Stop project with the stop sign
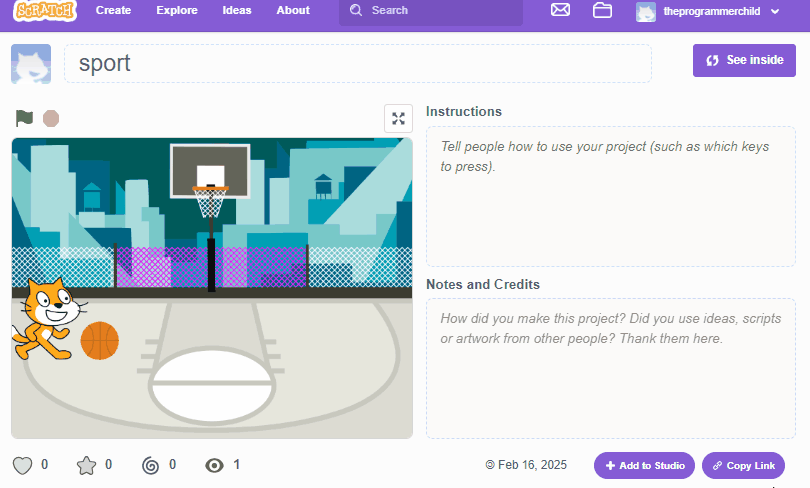The width and height of the screenshot is (810, 488). click(51, 118)
